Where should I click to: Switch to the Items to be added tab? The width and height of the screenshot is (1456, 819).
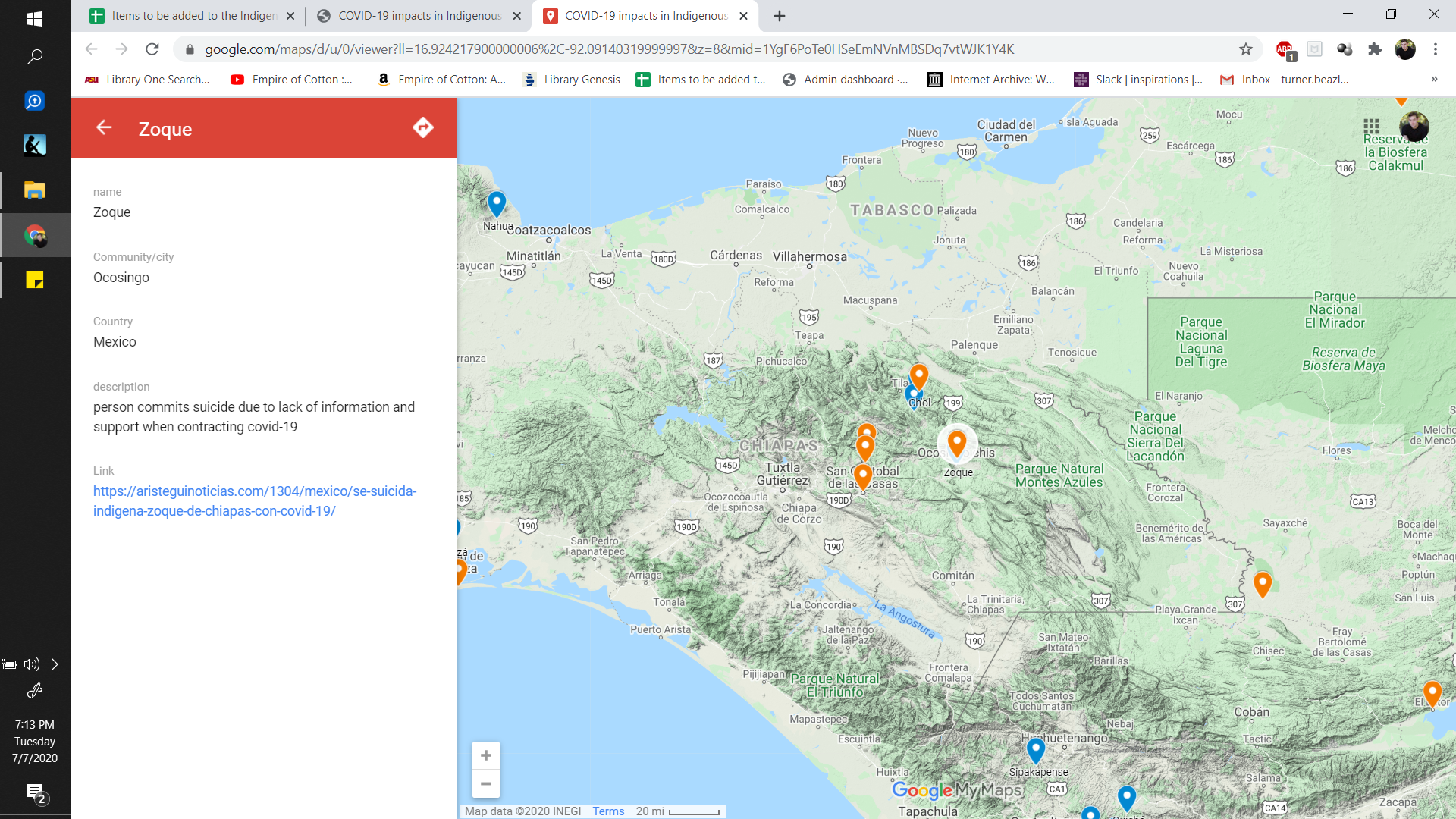[193, 16]
